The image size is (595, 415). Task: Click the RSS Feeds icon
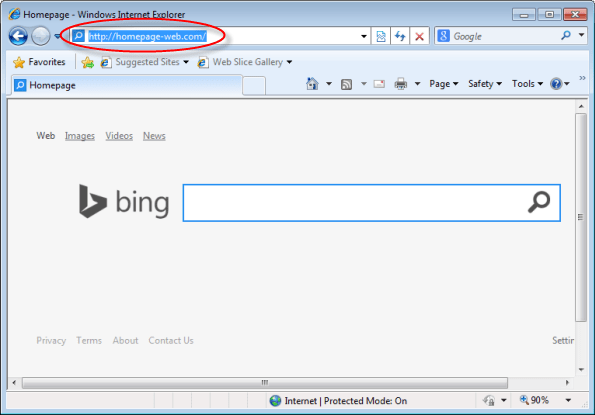(346, 84)
